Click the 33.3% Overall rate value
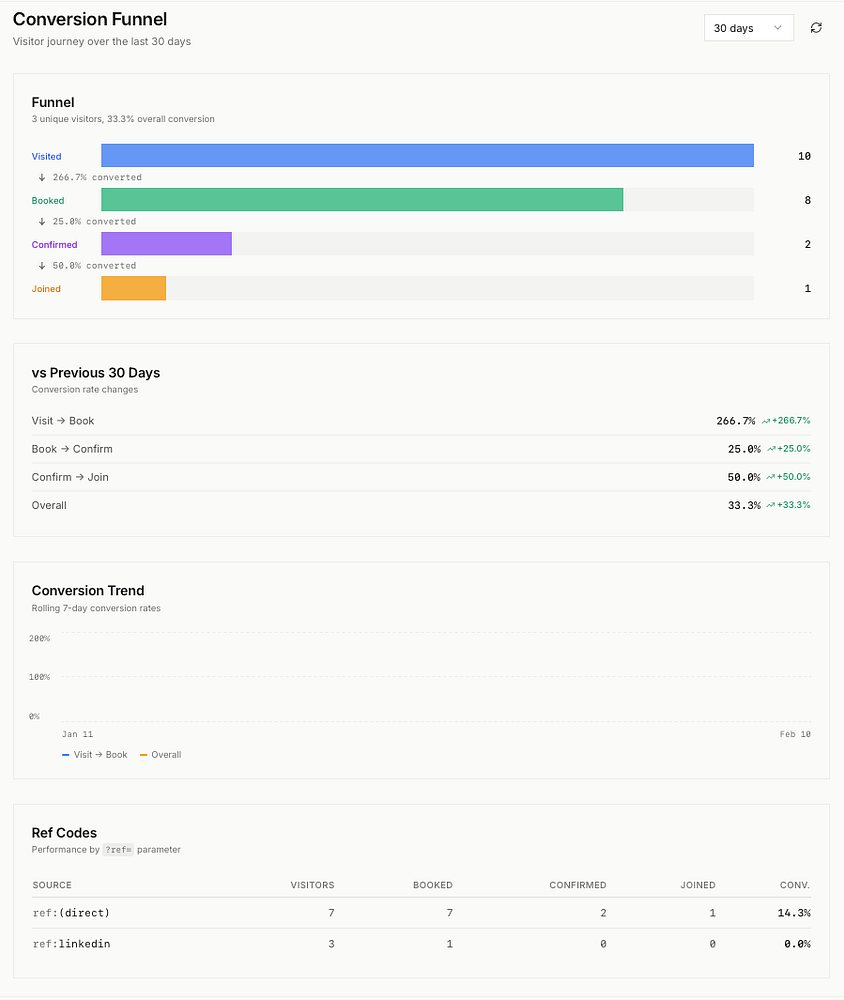844x1000 pixels. 744,505
